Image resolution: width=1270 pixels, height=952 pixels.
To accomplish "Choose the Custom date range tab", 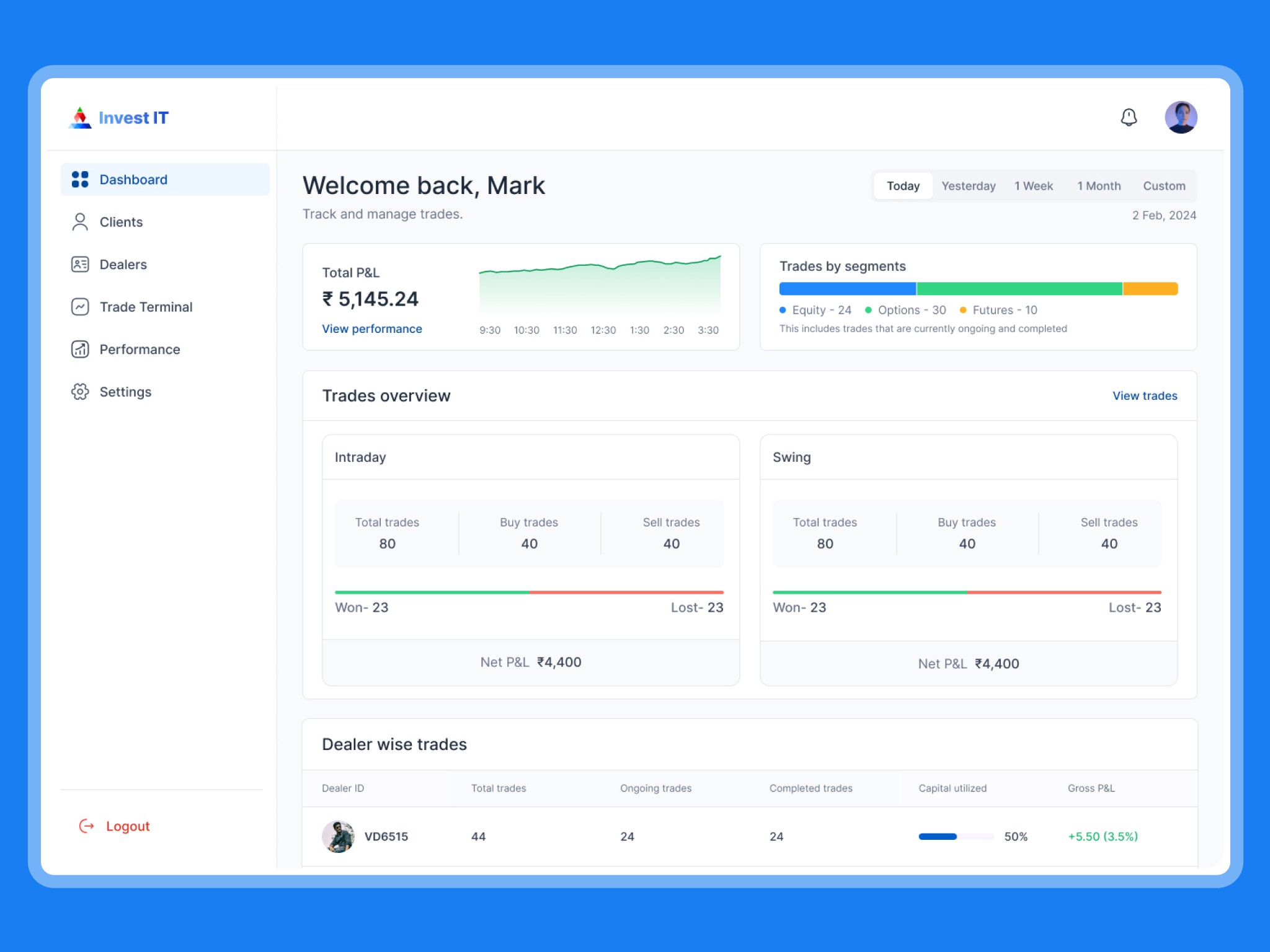I will point(1164,186).
